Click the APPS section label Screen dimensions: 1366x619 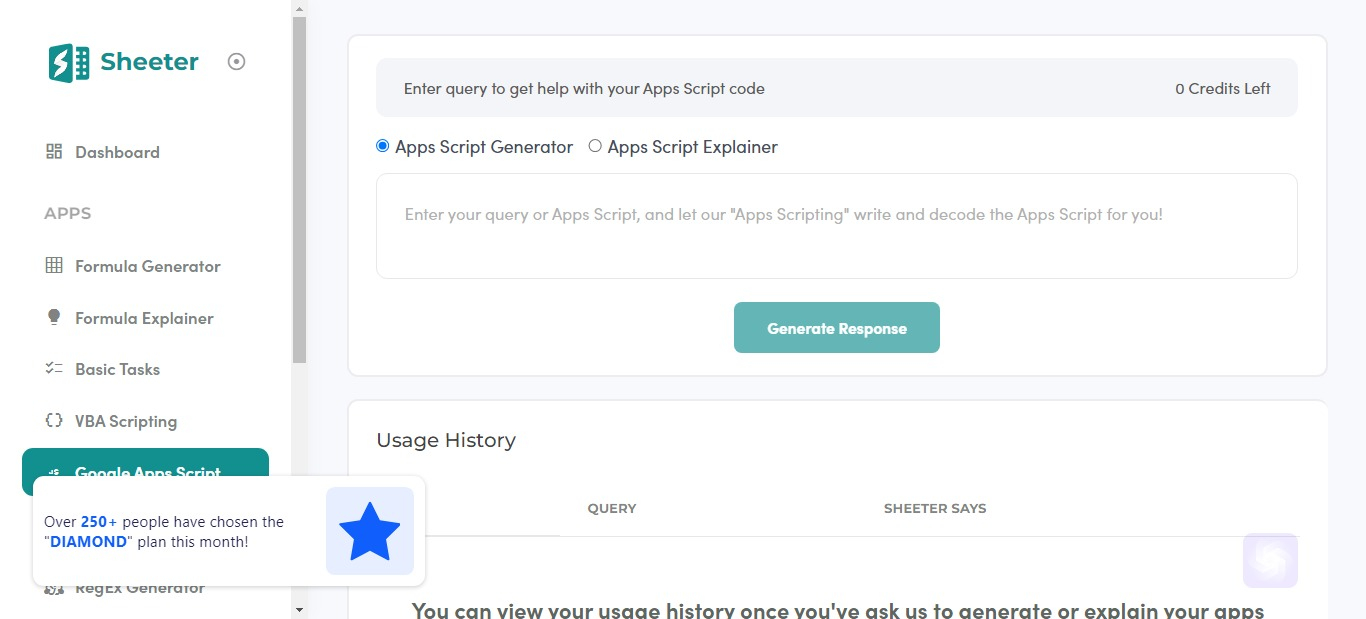(68, 213)
